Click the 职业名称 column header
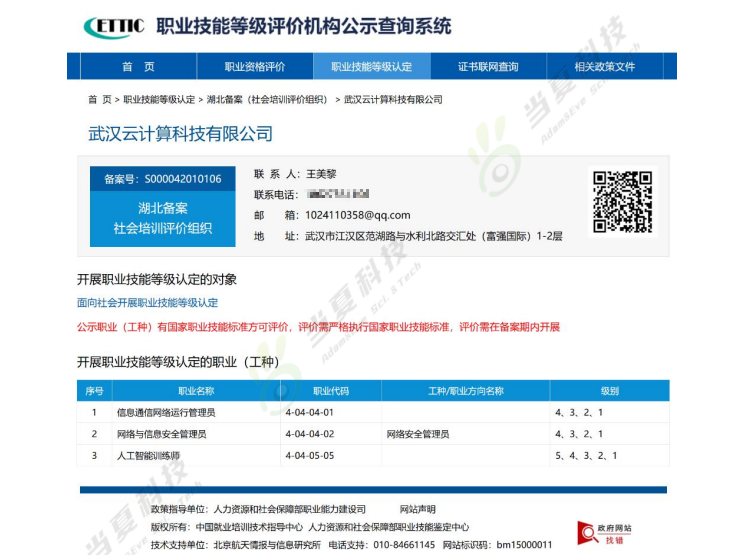750x555 pixels. pyautogui.click(x=196, y=391)
